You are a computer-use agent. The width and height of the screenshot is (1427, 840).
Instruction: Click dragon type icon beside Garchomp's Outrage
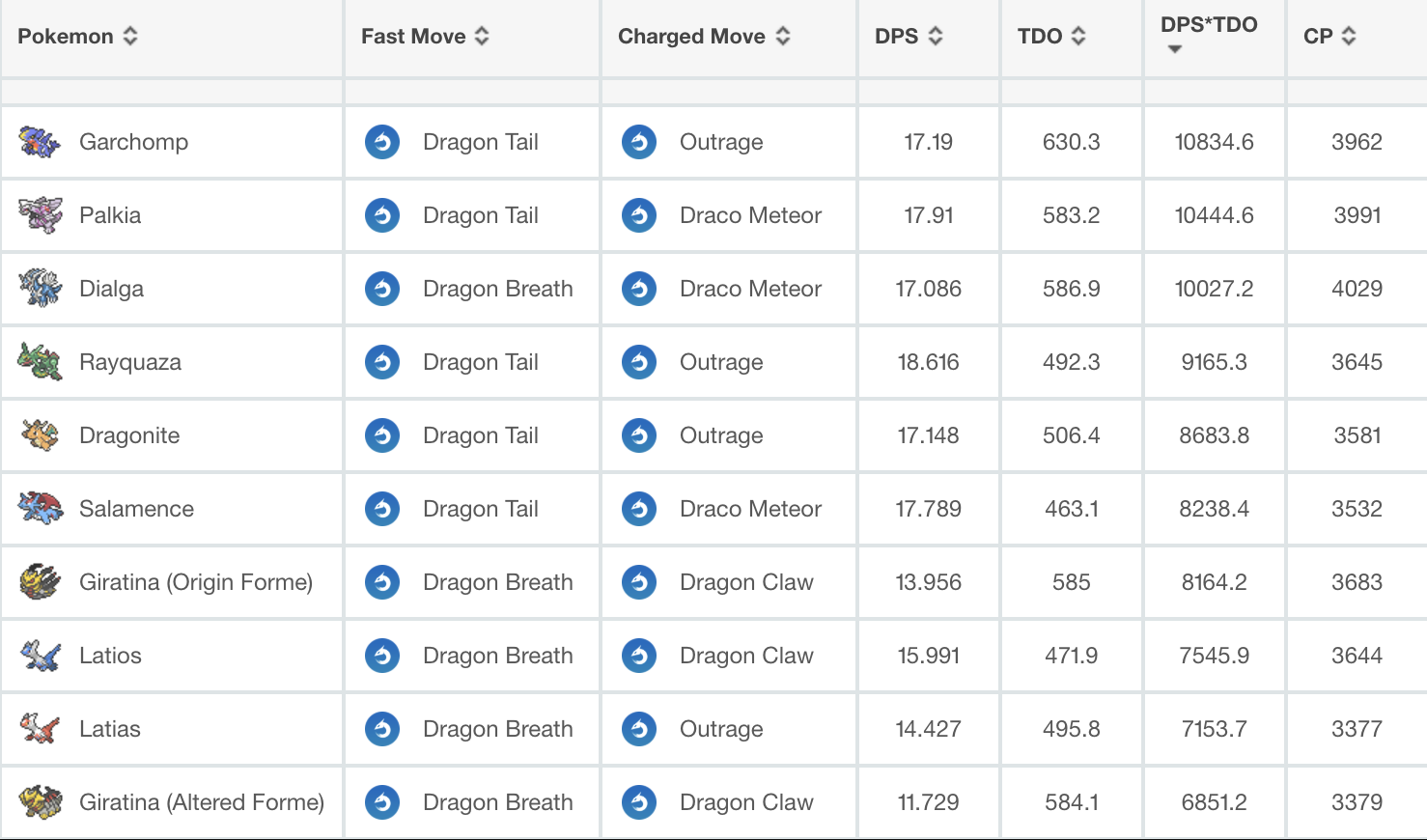pos(639,142)
